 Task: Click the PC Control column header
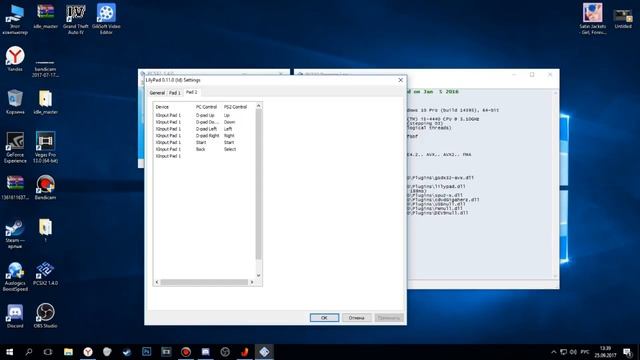[208, 107]
